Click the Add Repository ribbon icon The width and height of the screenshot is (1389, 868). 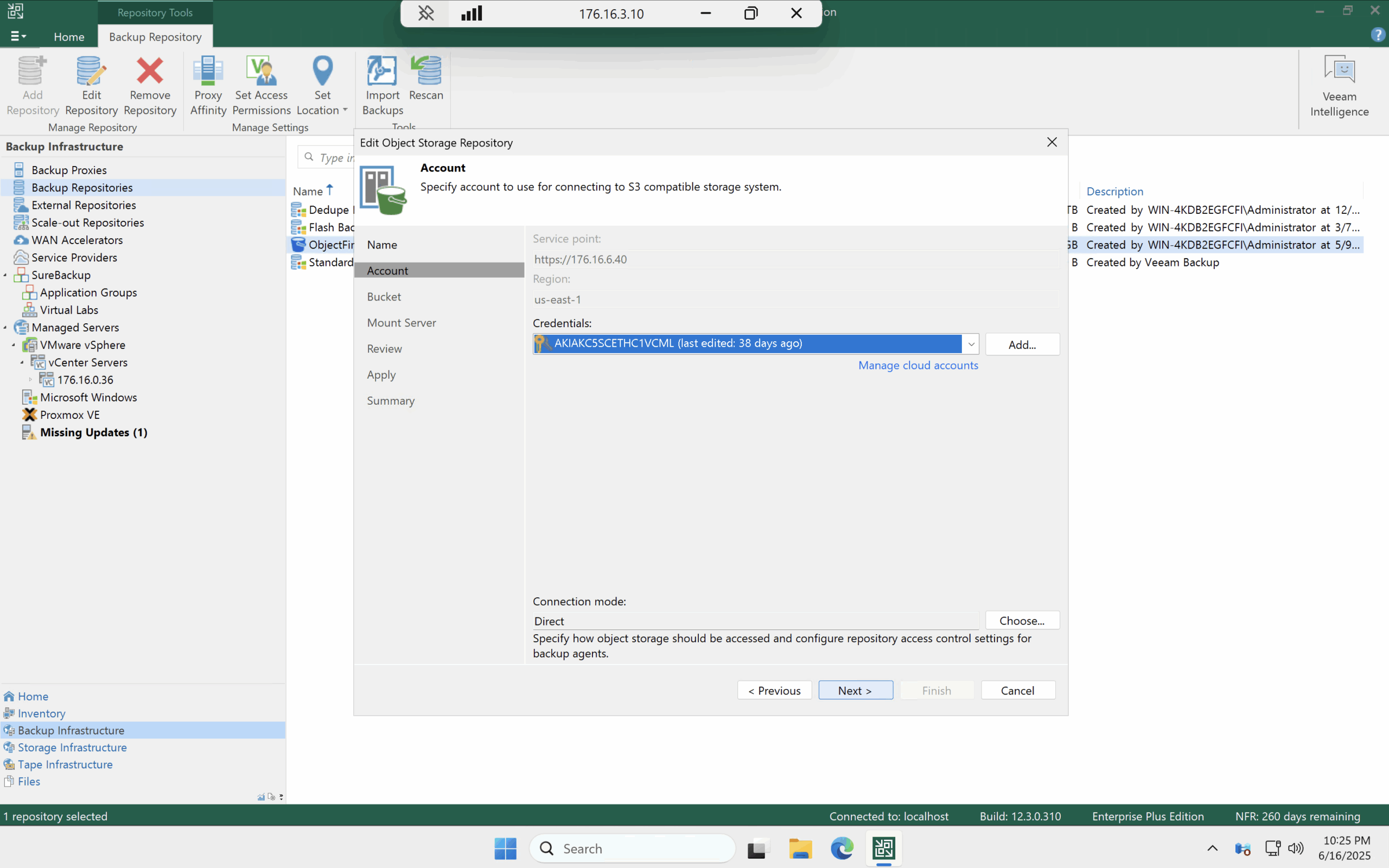33,86
